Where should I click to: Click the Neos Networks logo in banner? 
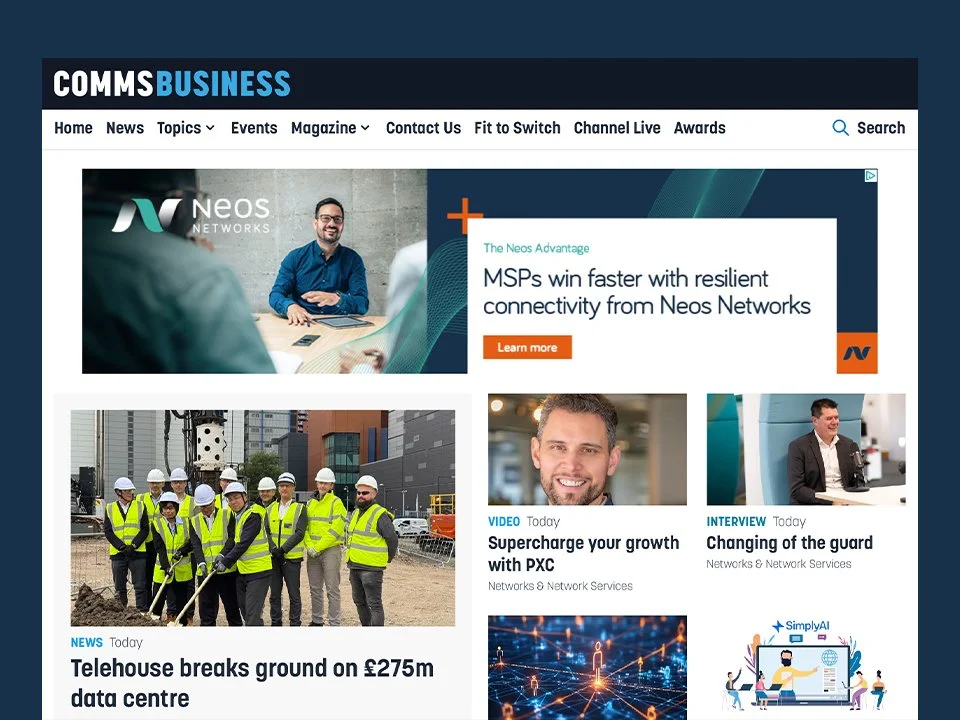(191, 215)
